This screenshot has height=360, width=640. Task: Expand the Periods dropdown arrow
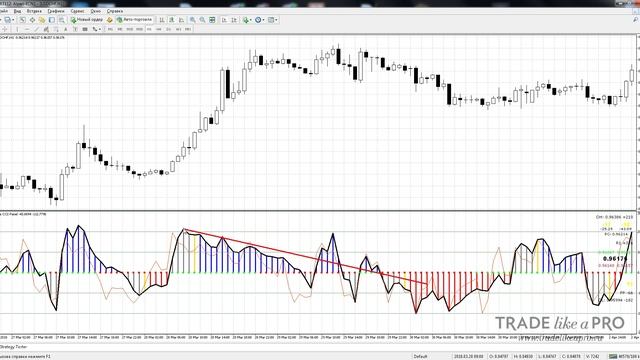click(263, 20)
